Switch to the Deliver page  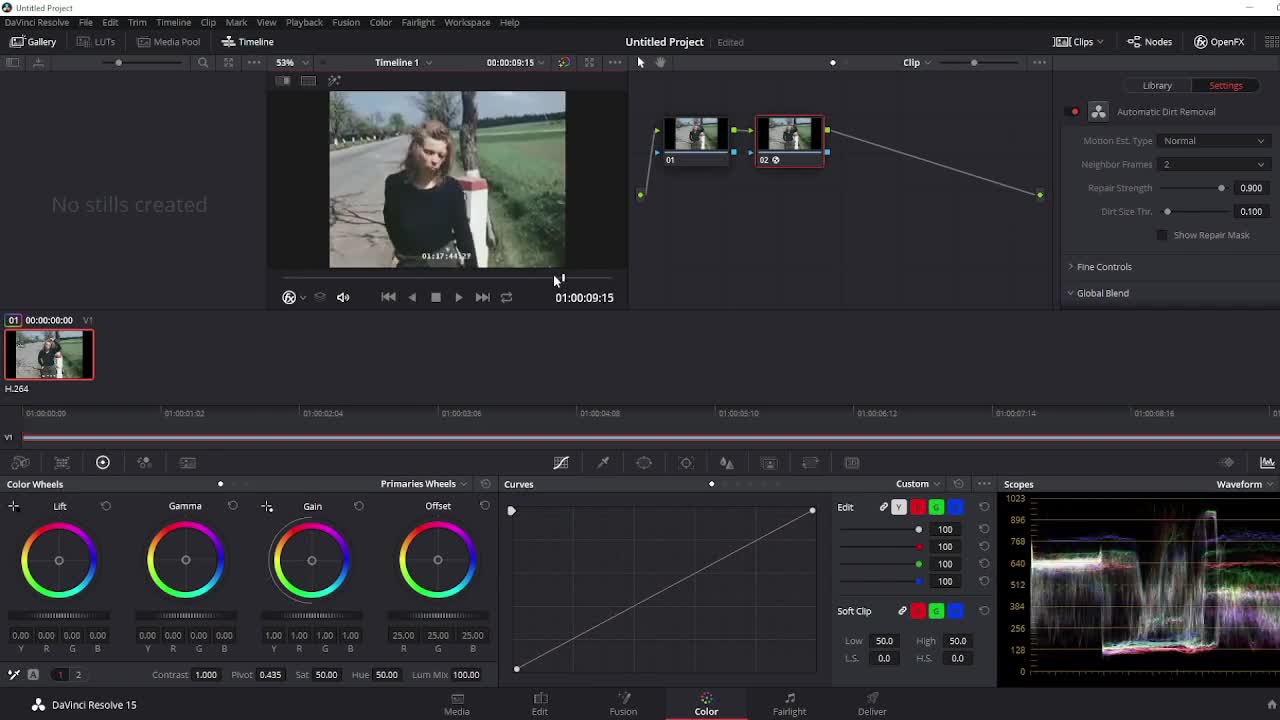tap(872, 704)
